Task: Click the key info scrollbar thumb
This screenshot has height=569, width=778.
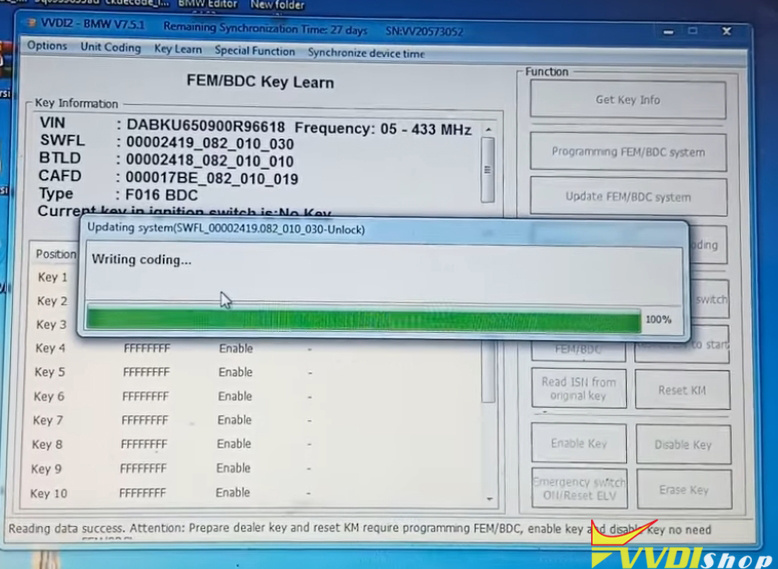Action: (488, 170)
